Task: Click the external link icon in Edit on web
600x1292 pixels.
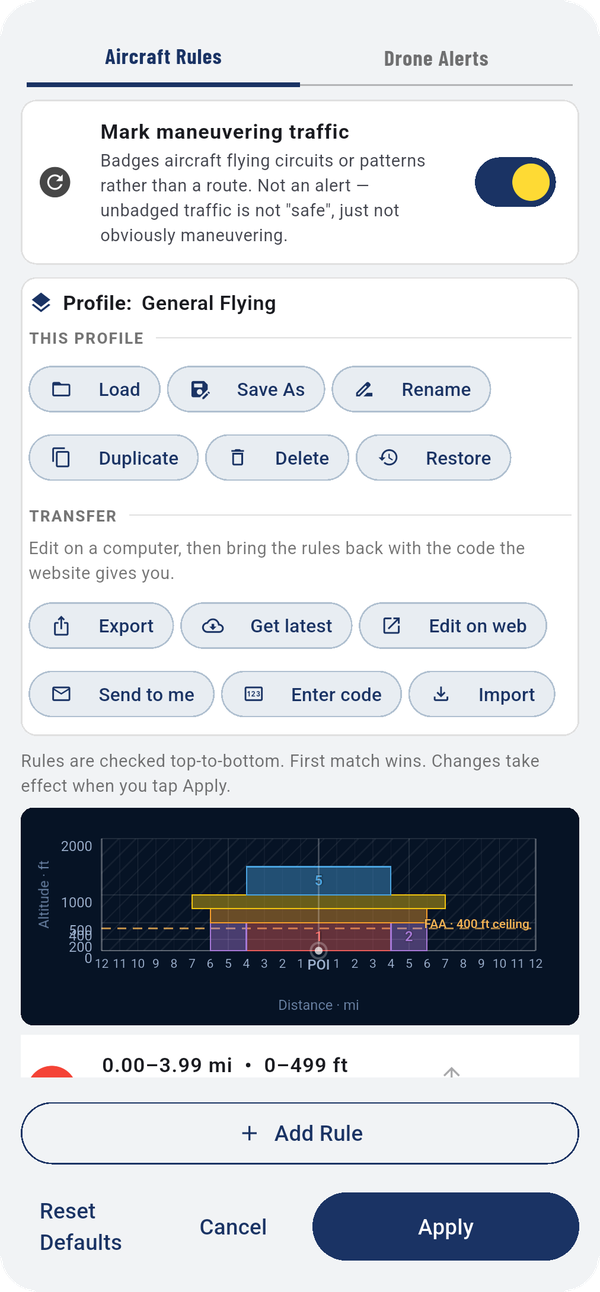Action: (392, 626)
